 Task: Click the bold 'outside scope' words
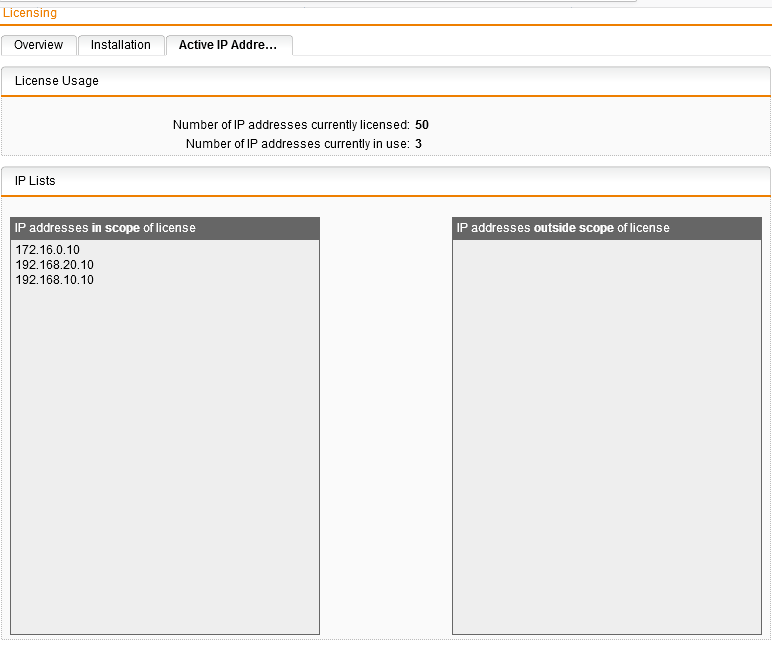click(573, 228)
